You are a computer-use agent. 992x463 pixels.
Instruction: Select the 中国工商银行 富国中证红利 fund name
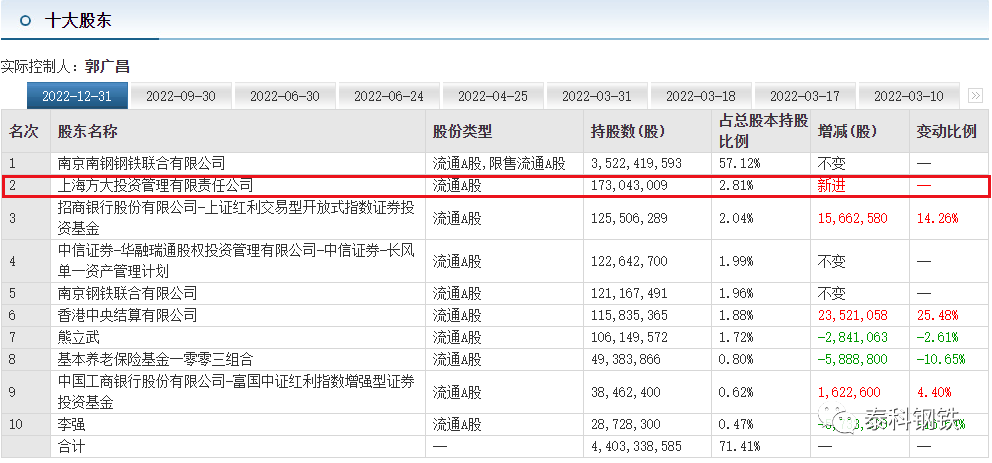237,392
